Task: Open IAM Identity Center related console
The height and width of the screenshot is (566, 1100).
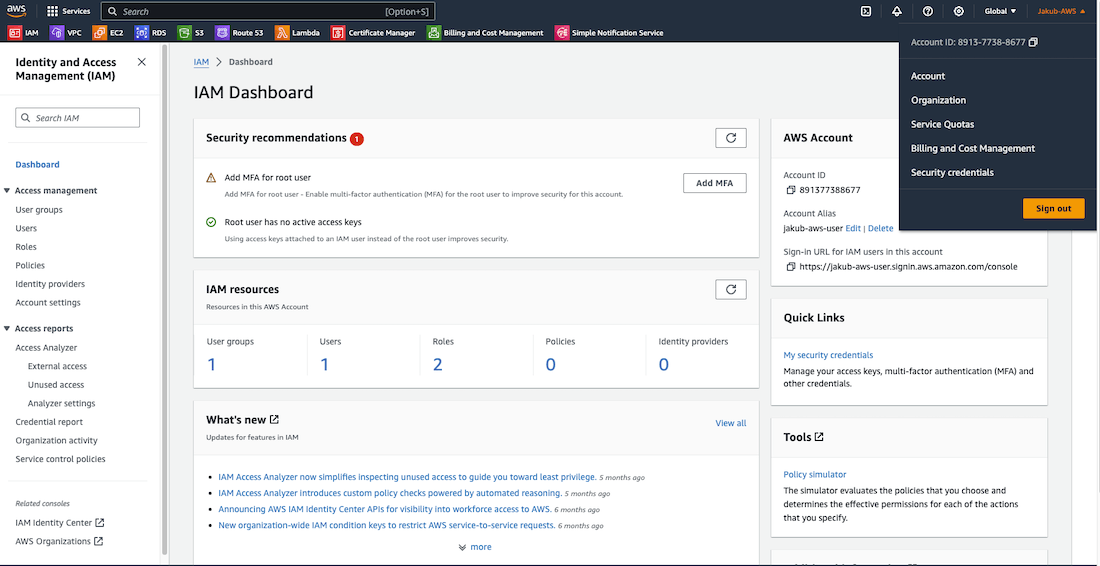Action: tap(60, 523)
